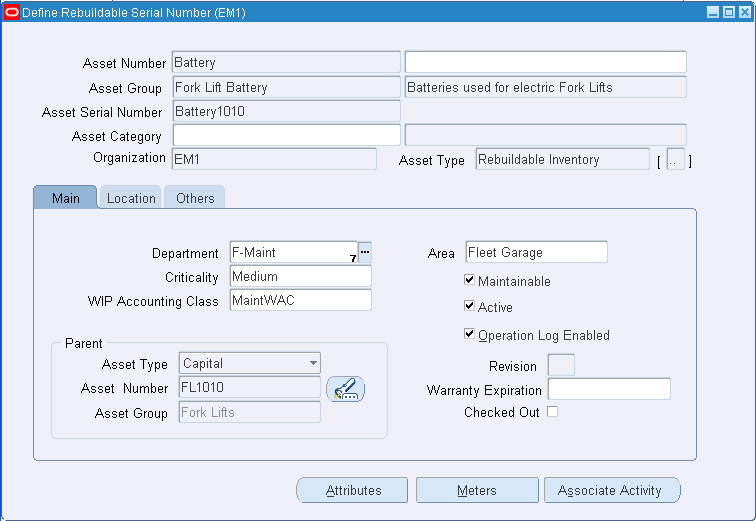Switch to the Main tab
756x521 pixels.
pyautogui.click(x=66, y=198)
